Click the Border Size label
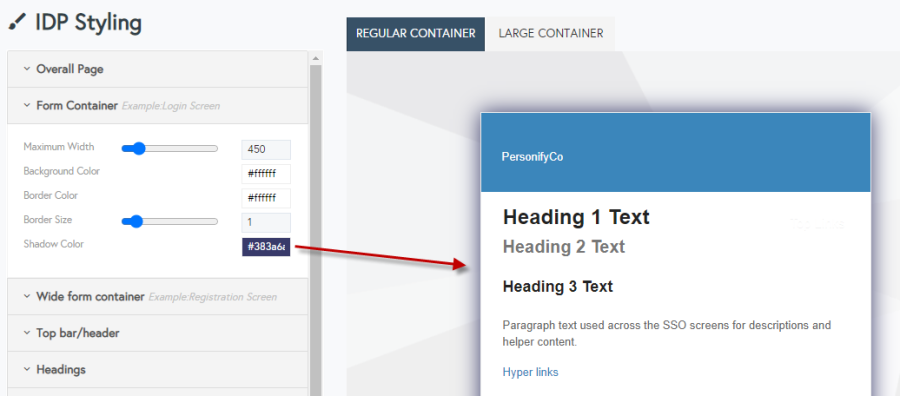Screen dimensions: 900x396 pos(48,220)
